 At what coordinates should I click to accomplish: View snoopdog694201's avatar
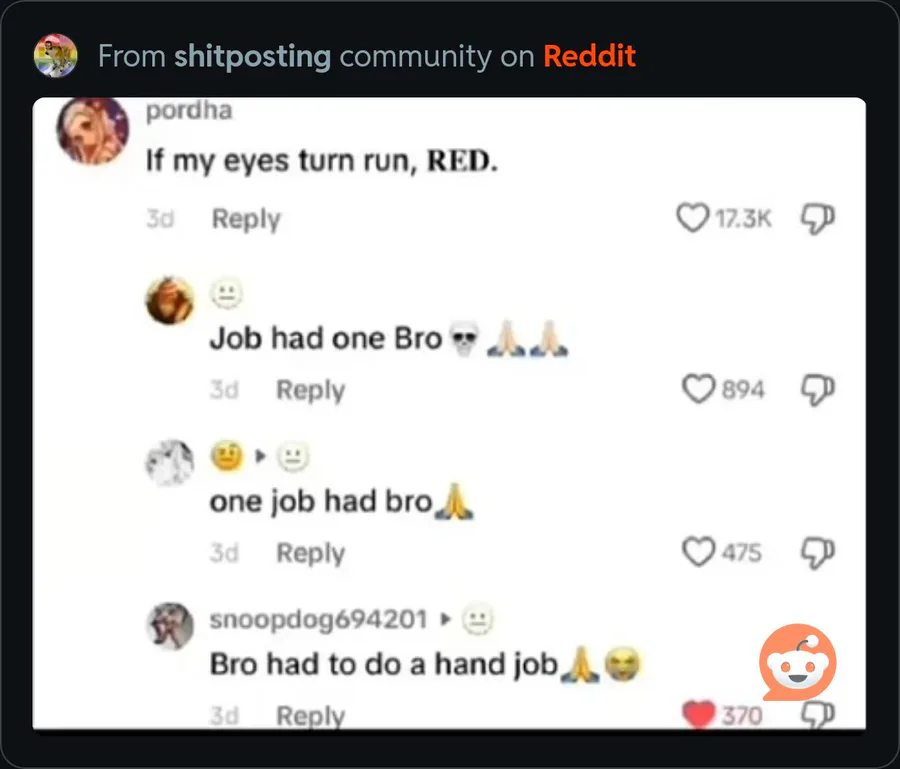[170, 626]
